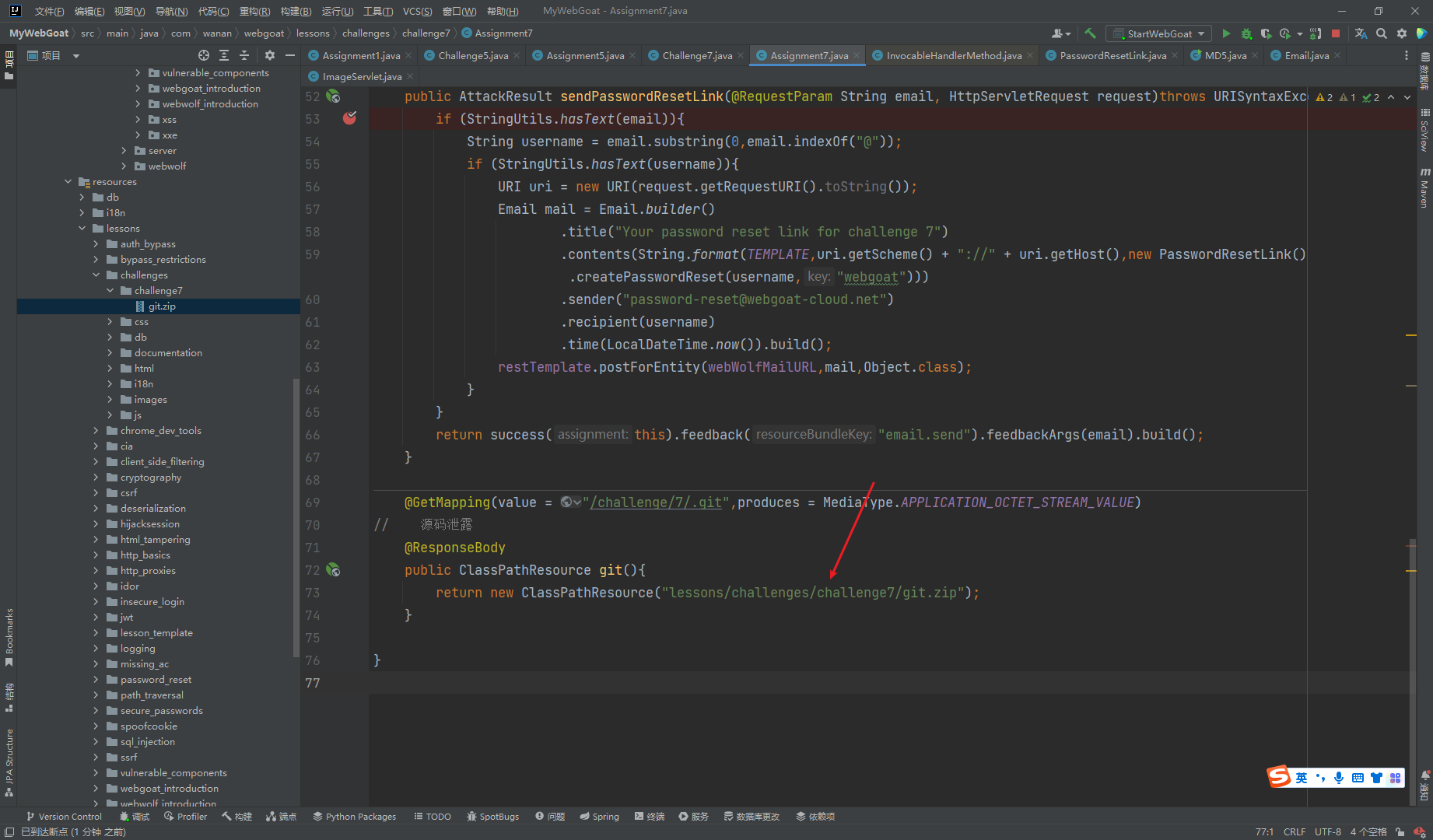Open the TODO tool window
The width and height of the screenshot is (1433, 840).
point(433,816)
